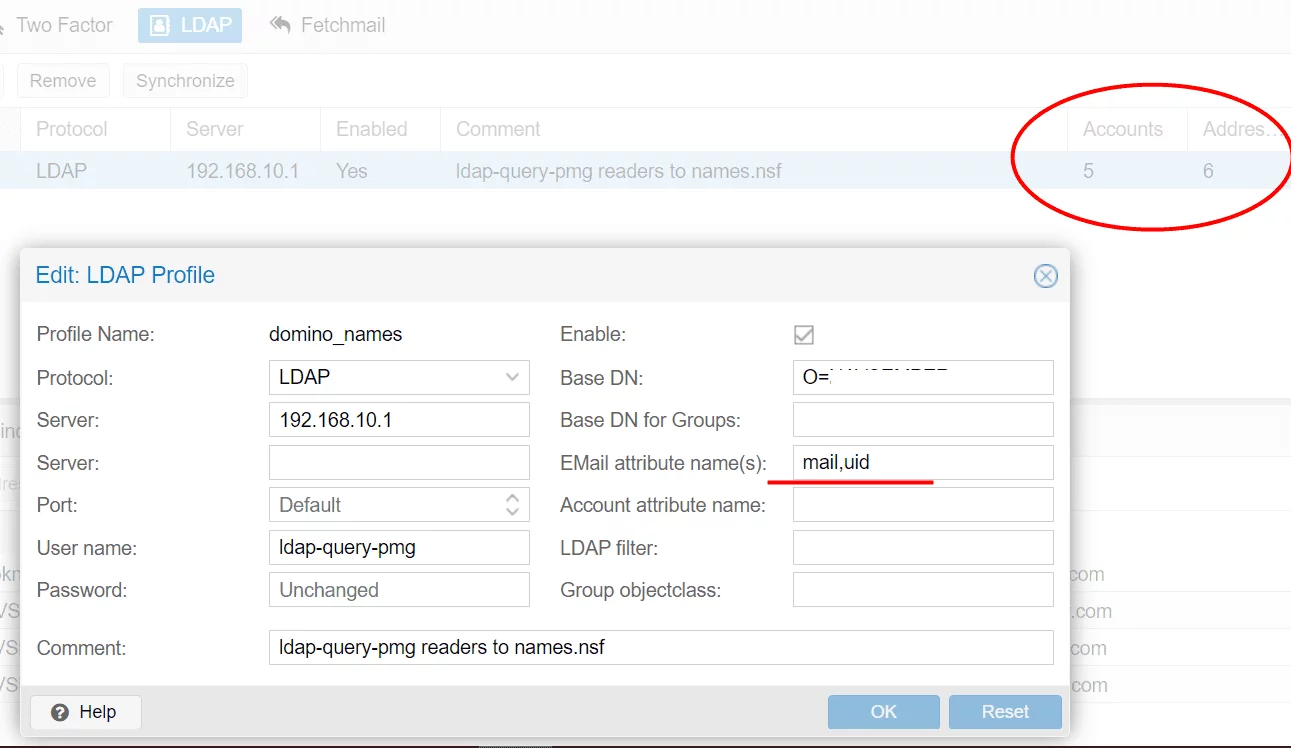
Task: Click the Help question mark button
Action: [86, 712]
